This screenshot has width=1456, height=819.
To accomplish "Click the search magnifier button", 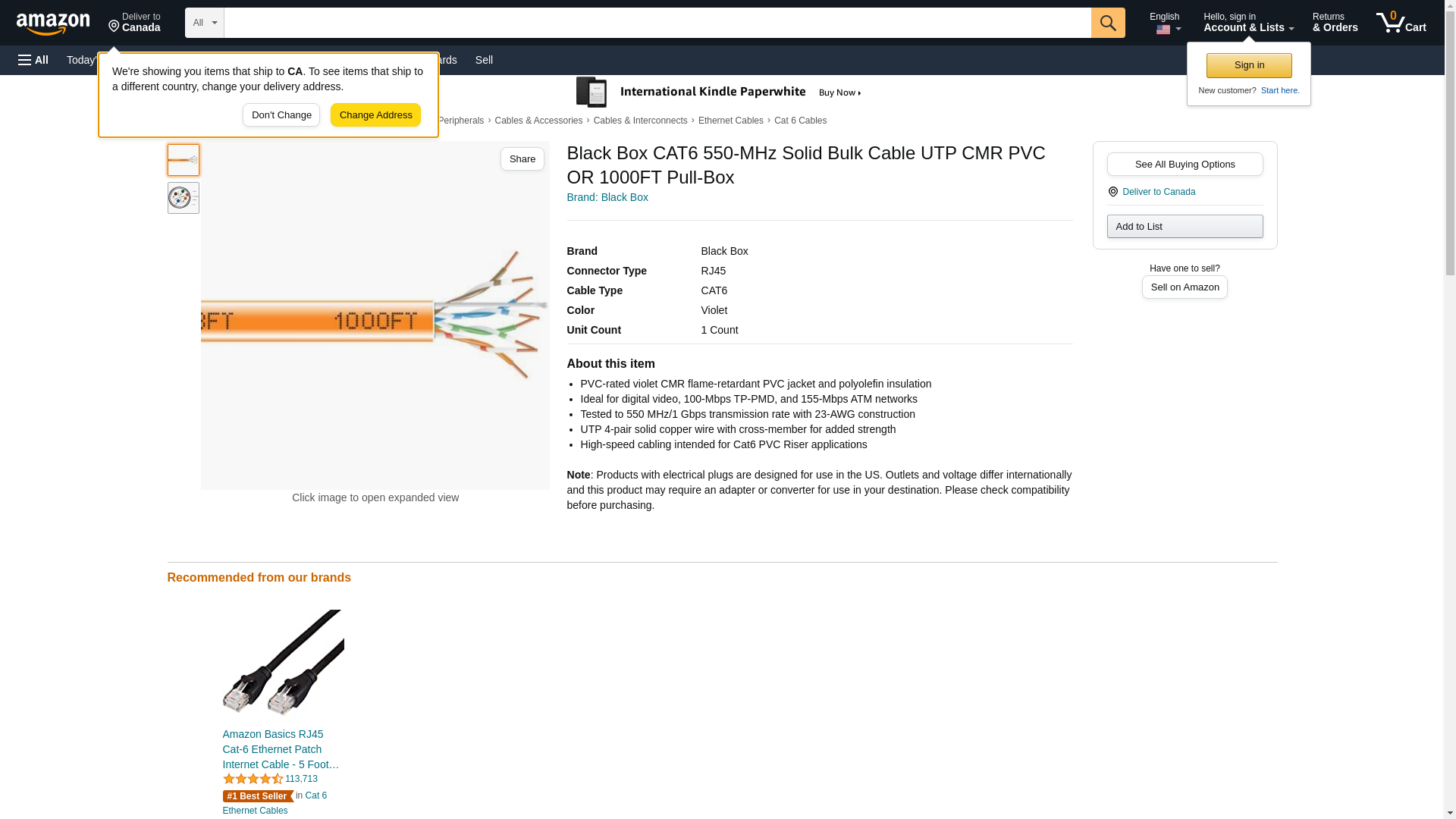I will click(1107, 23).
